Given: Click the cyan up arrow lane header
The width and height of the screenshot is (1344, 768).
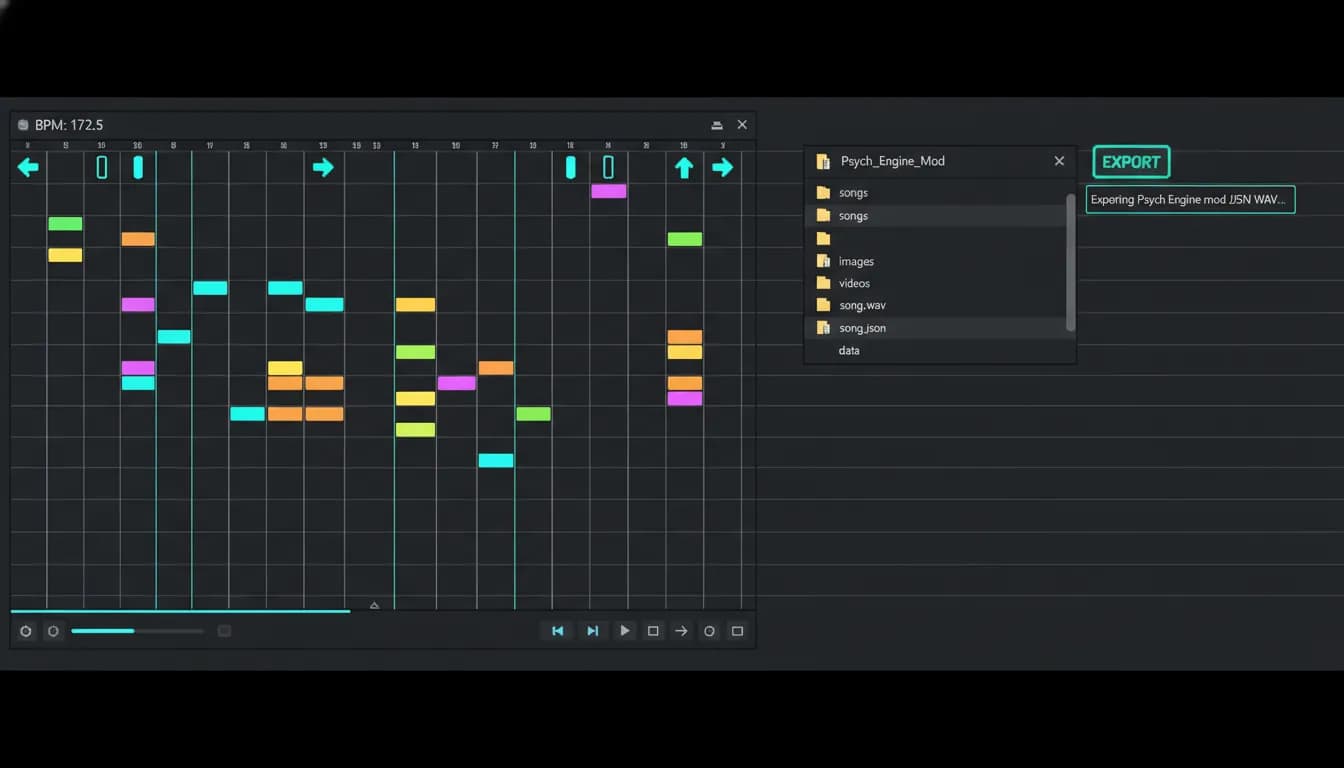Looking at the screenshot, I should coord(684,167).
